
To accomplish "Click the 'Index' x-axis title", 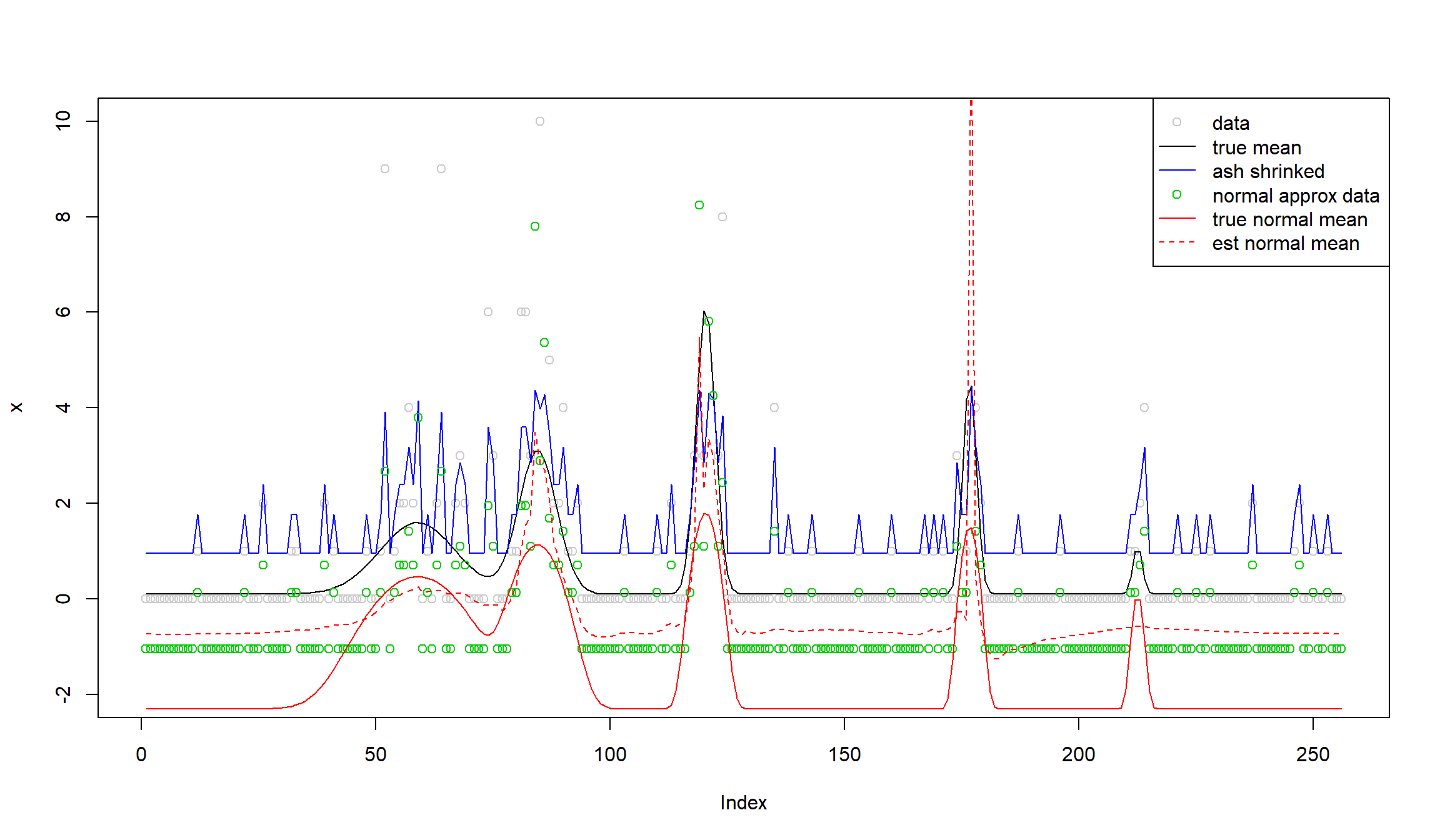I will pos(743,802).
